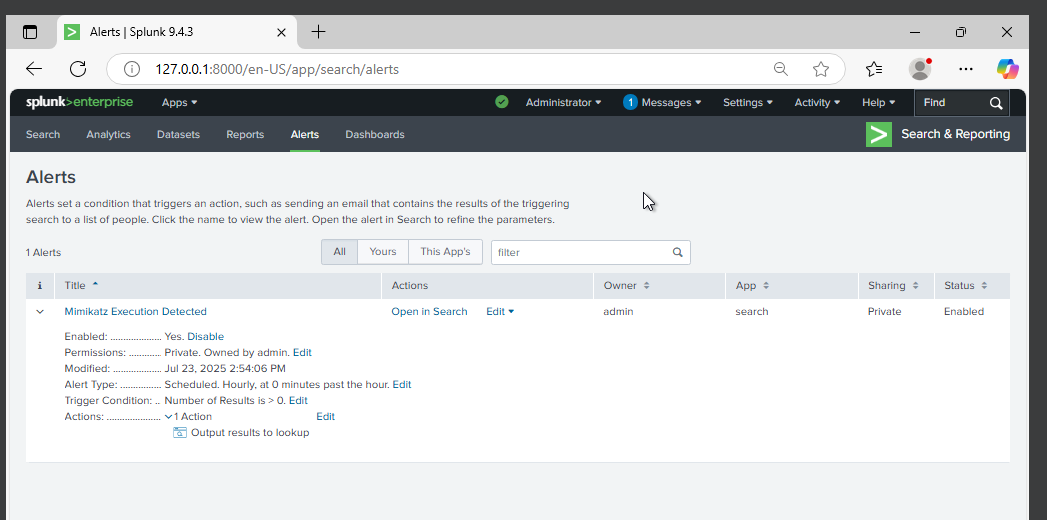Click the green health status checkmark icon
This screenshot has width=1047, height=520.
501,102
